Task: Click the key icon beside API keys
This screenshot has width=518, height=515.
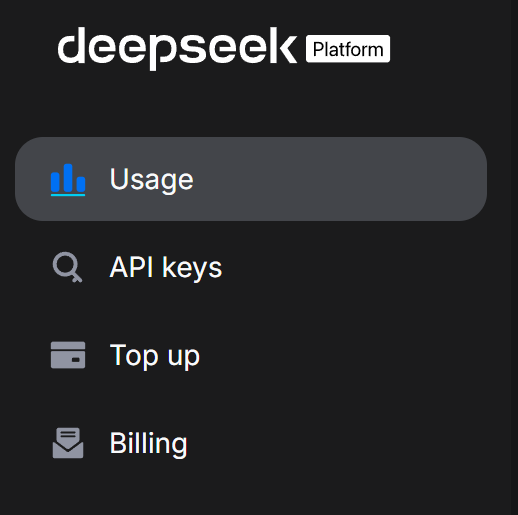Action: (68, 267)
